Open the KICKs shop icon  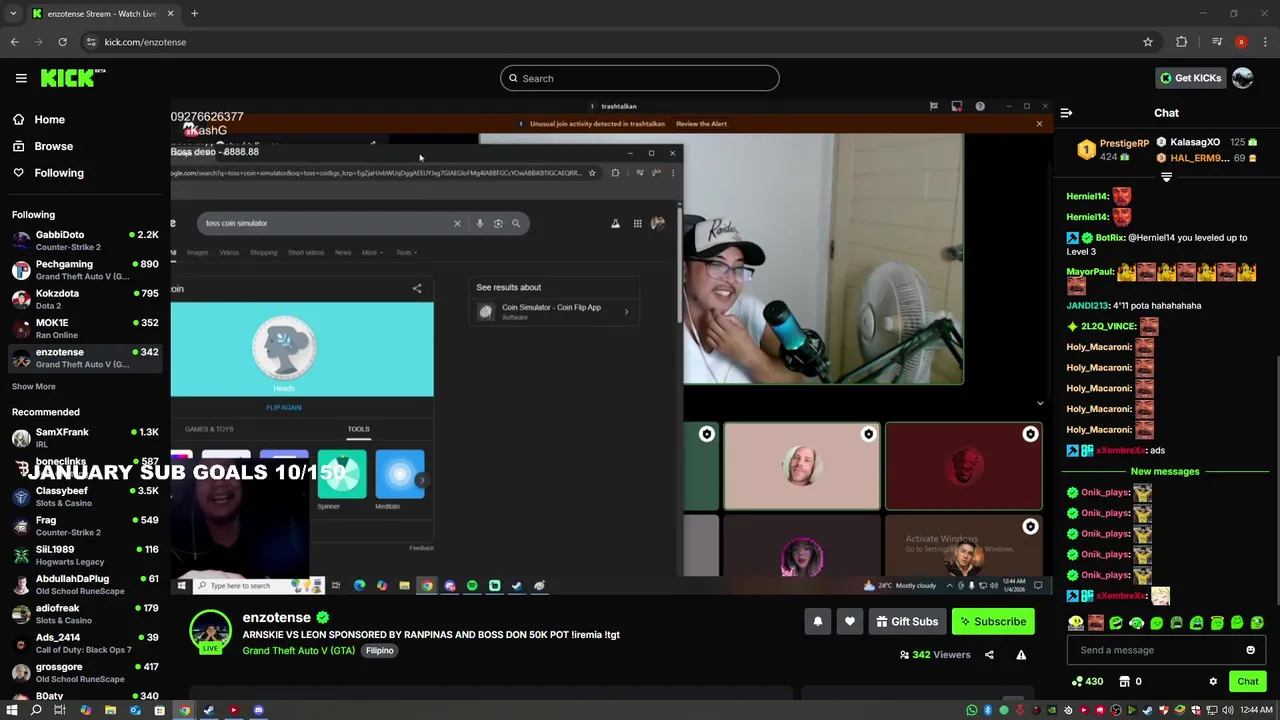click(x=1124, y=681)
